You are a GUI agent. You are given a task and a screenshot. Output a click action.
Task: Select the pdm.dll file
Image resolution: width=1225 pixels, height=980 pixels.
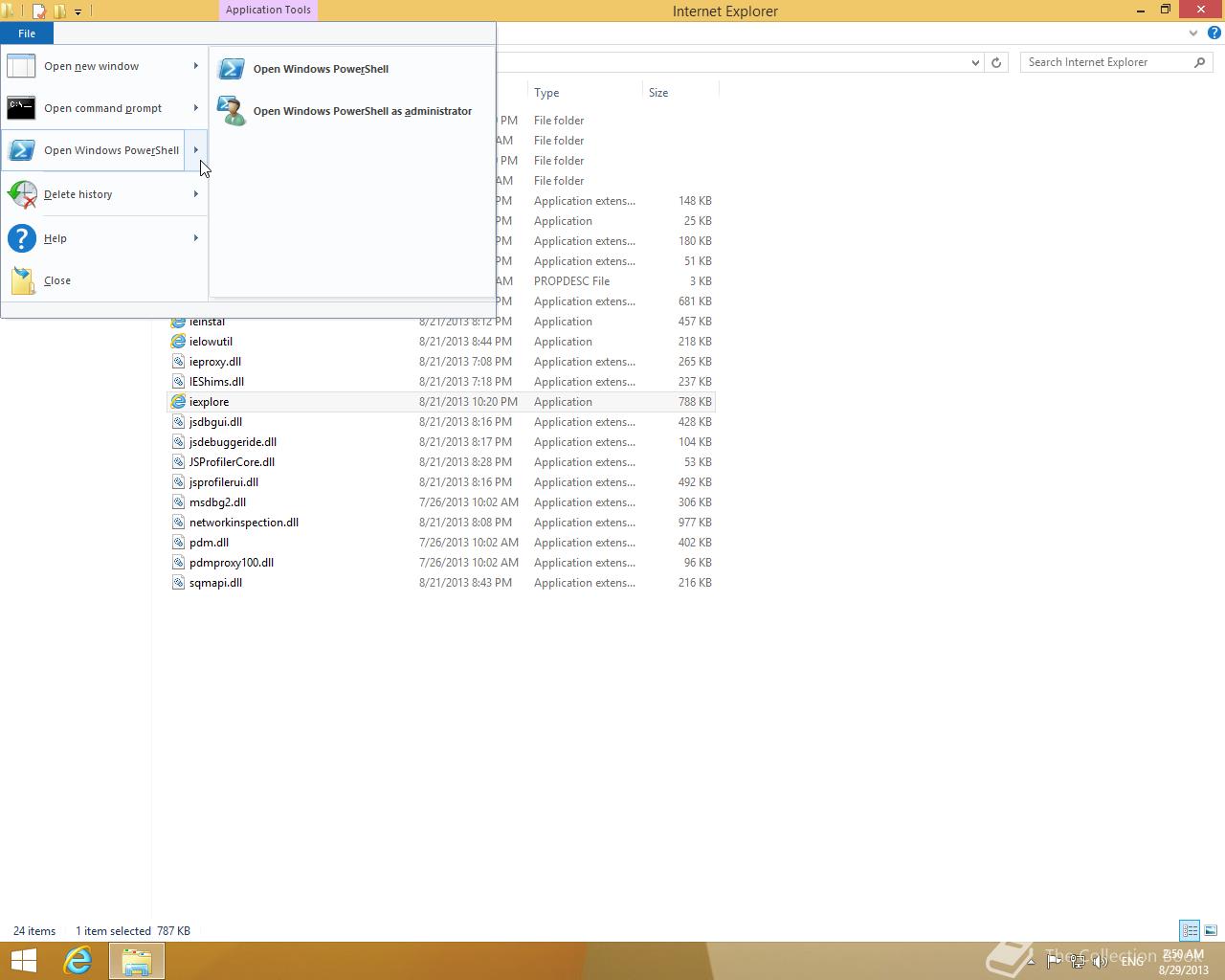click(209, 543)
